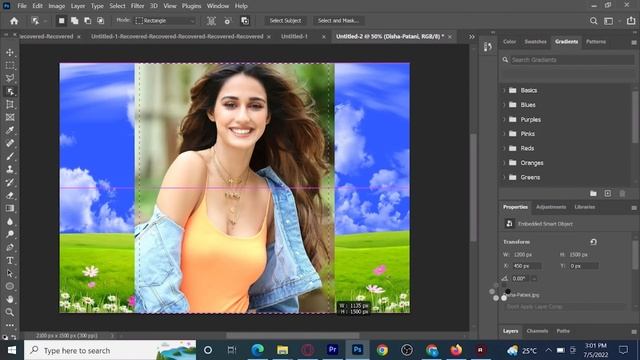Select the Blur tool
This screenshot has height=360, width=640.
pyautogui.click(x=10, y=222)
